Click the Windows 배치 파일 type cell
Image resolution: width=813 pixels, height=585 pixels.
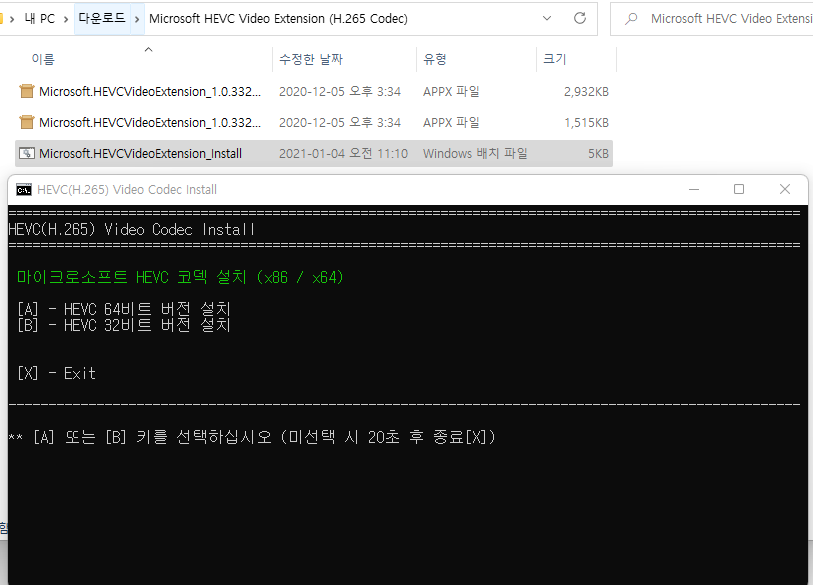(x=475, y=154)
